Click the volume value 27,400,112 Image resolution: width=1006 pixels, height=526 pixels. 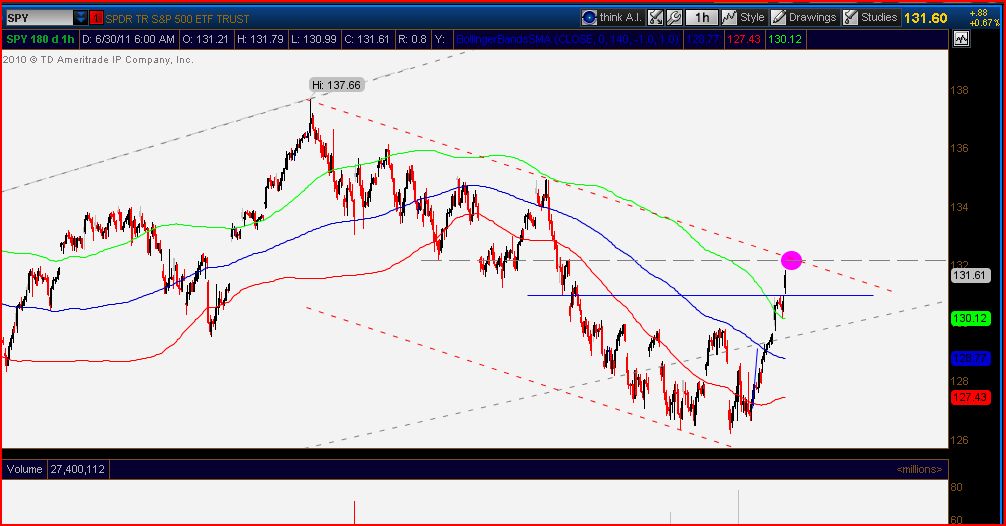point(78,469)
